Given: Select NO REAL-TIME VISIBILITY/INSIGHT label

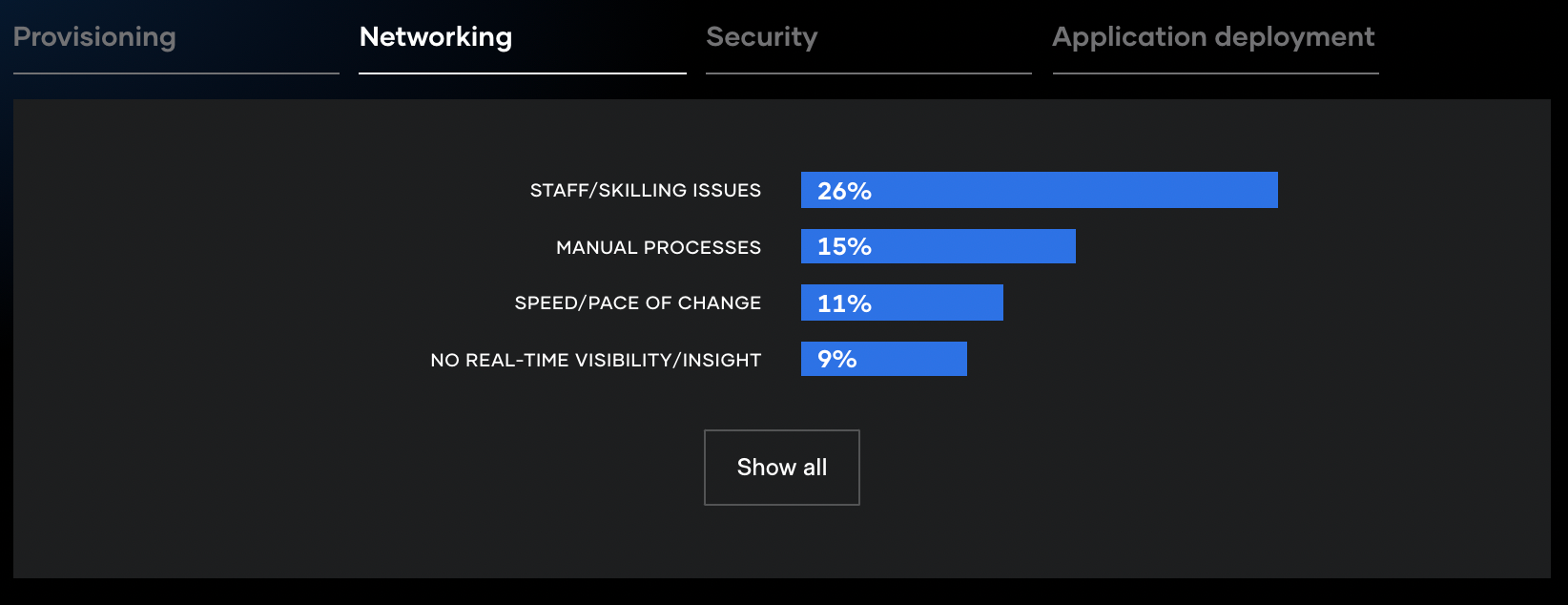Looking at the screenshot, I should click(596, 360).
